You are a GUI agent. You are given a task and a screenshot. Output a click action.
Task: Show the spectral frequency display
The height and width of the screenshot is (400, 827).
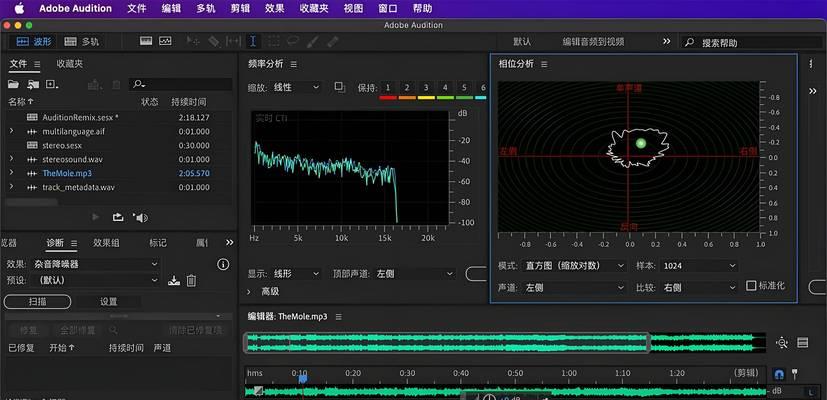146,41
